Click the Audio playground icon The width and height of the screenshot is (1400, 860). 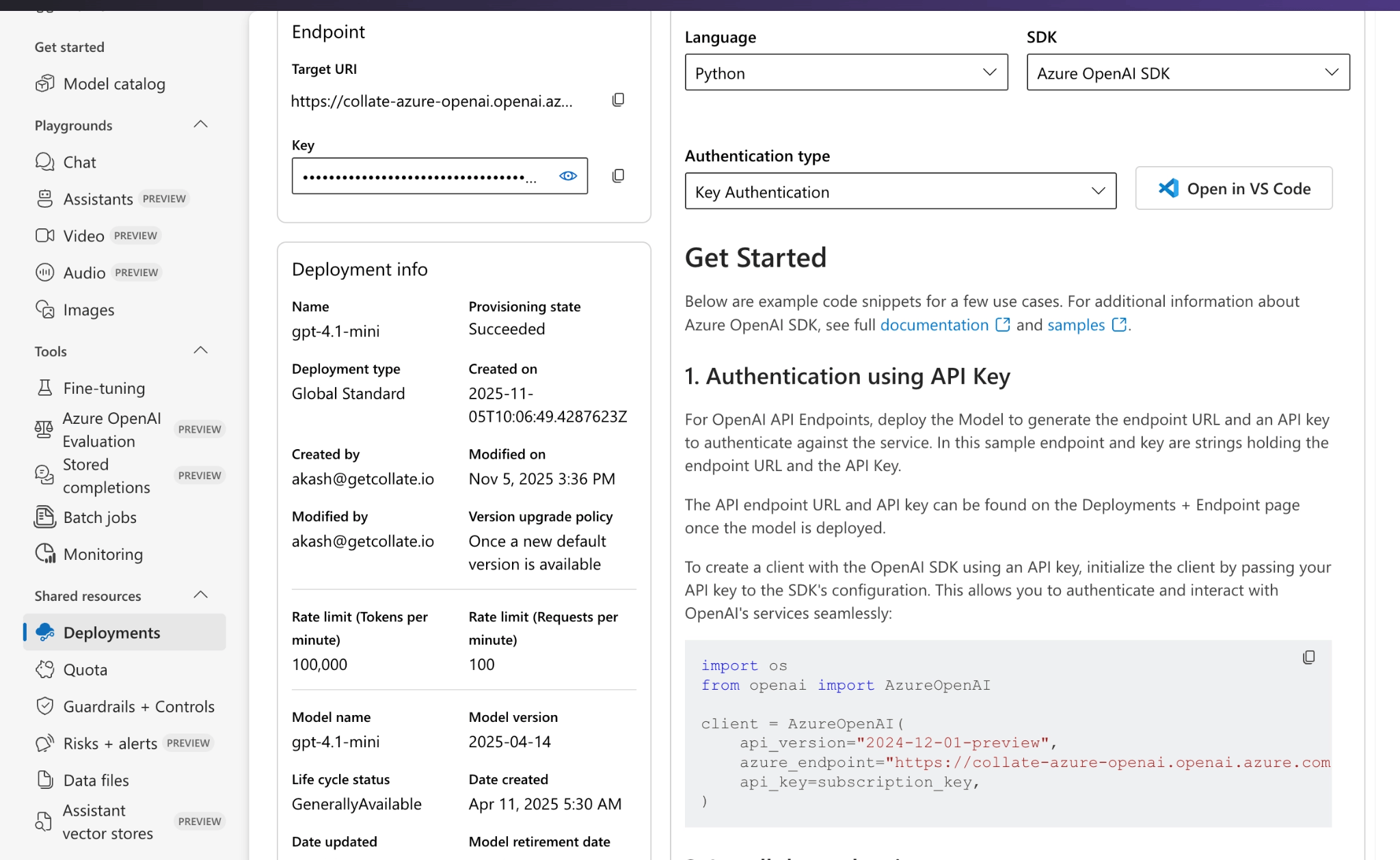point(45,273)
